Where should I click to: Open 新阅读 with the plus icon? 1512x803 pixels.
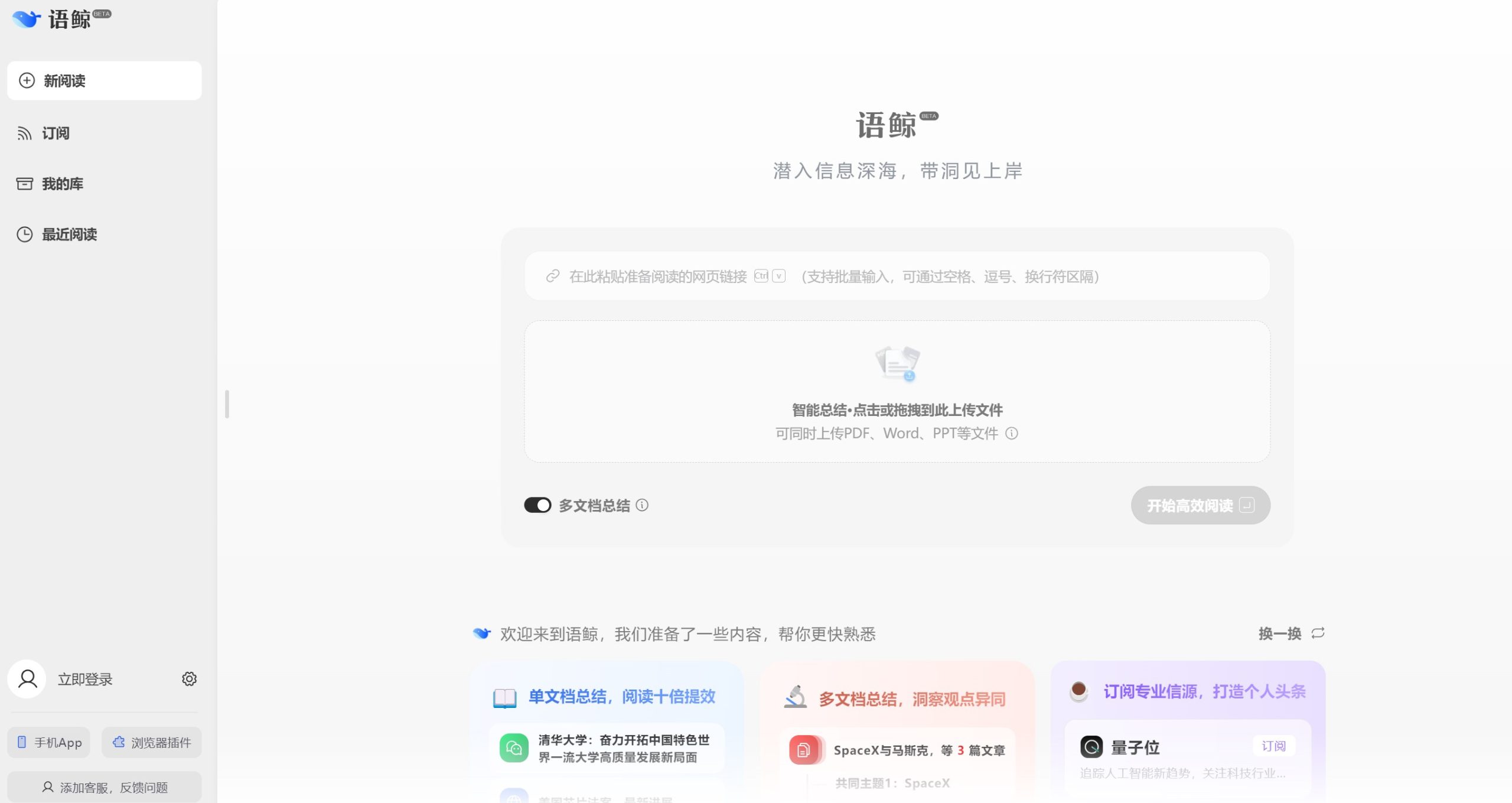26,80
